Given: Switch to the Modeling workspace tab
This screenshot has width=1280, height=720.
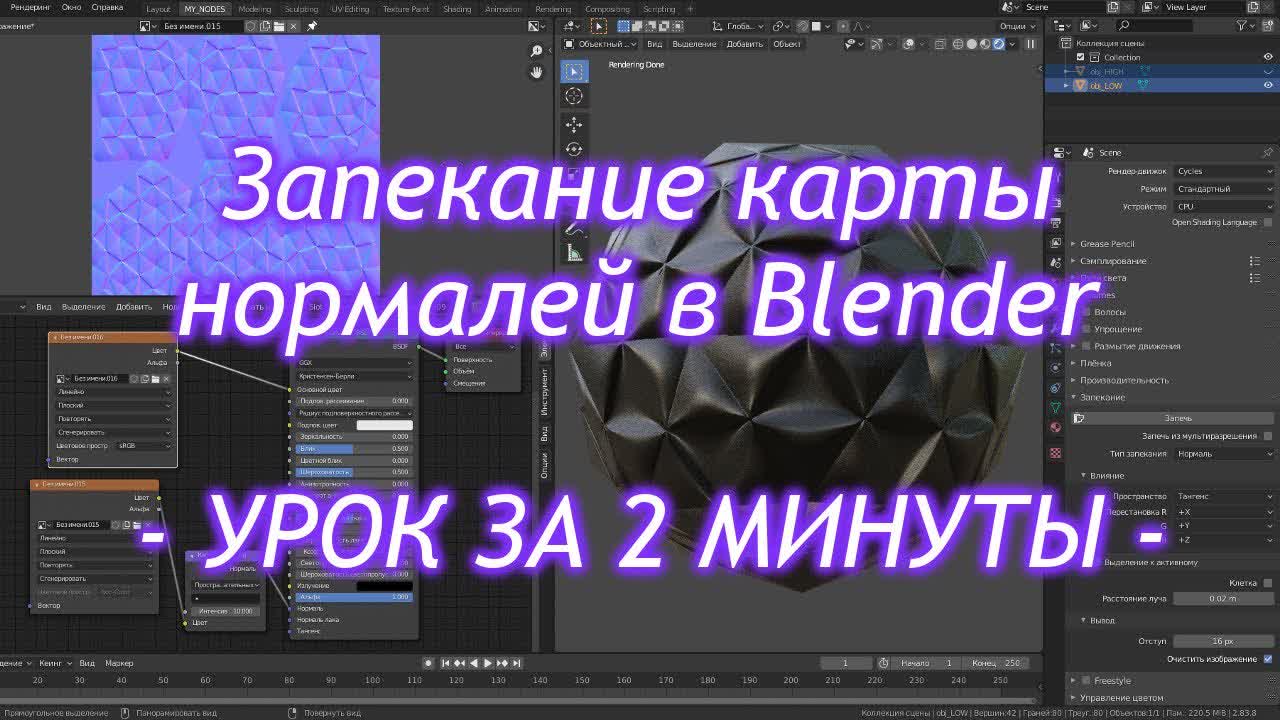Looking at the screenshot, I should 254,9.
